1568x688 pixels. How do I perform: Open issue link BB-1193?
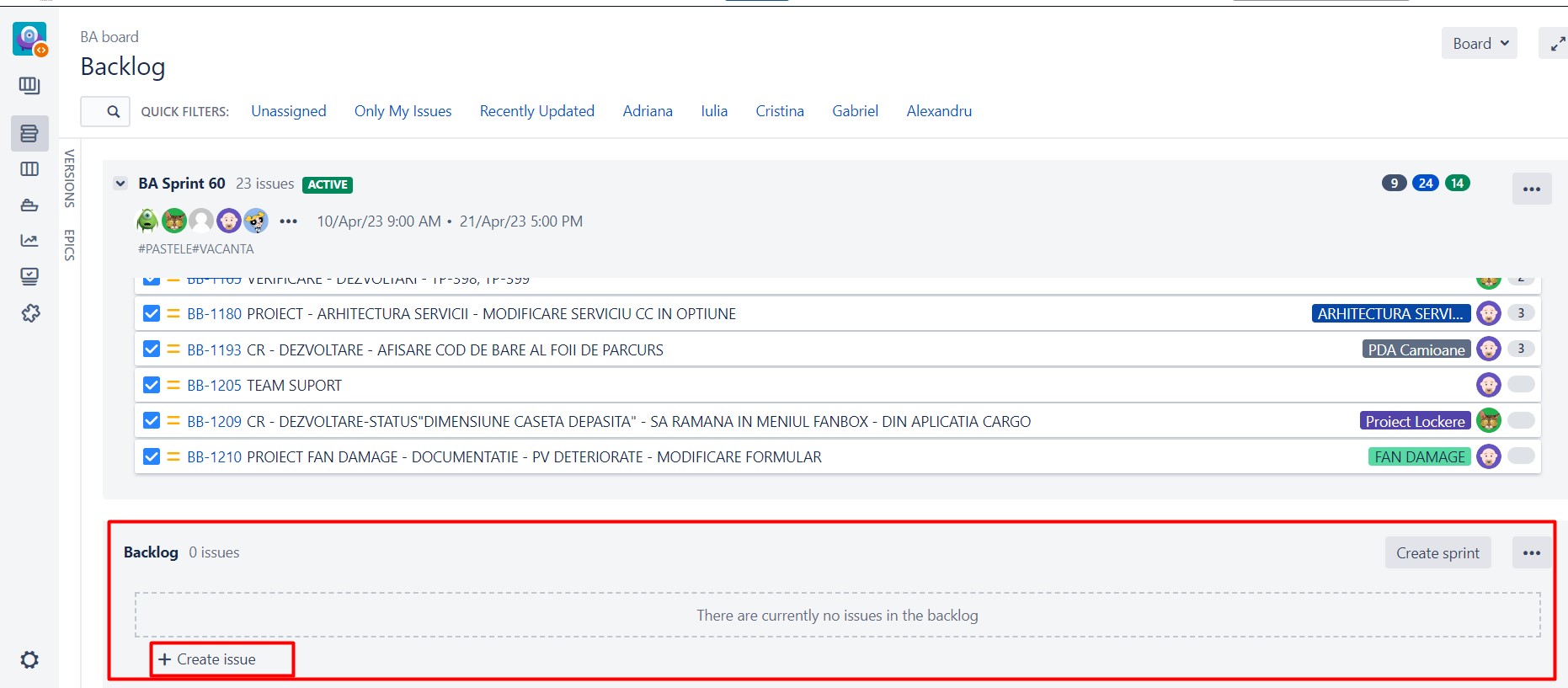coord(214,350)
